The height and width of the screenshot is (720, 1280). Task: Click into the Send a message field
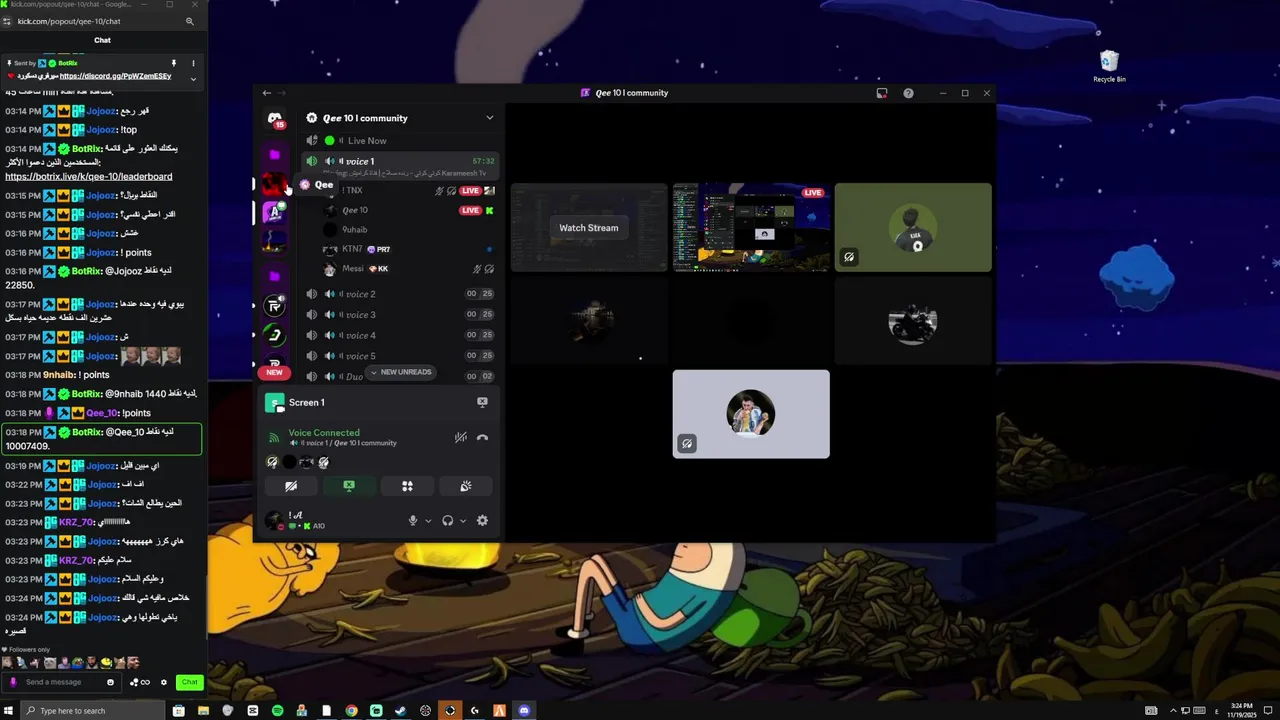[x=62, y=682]
